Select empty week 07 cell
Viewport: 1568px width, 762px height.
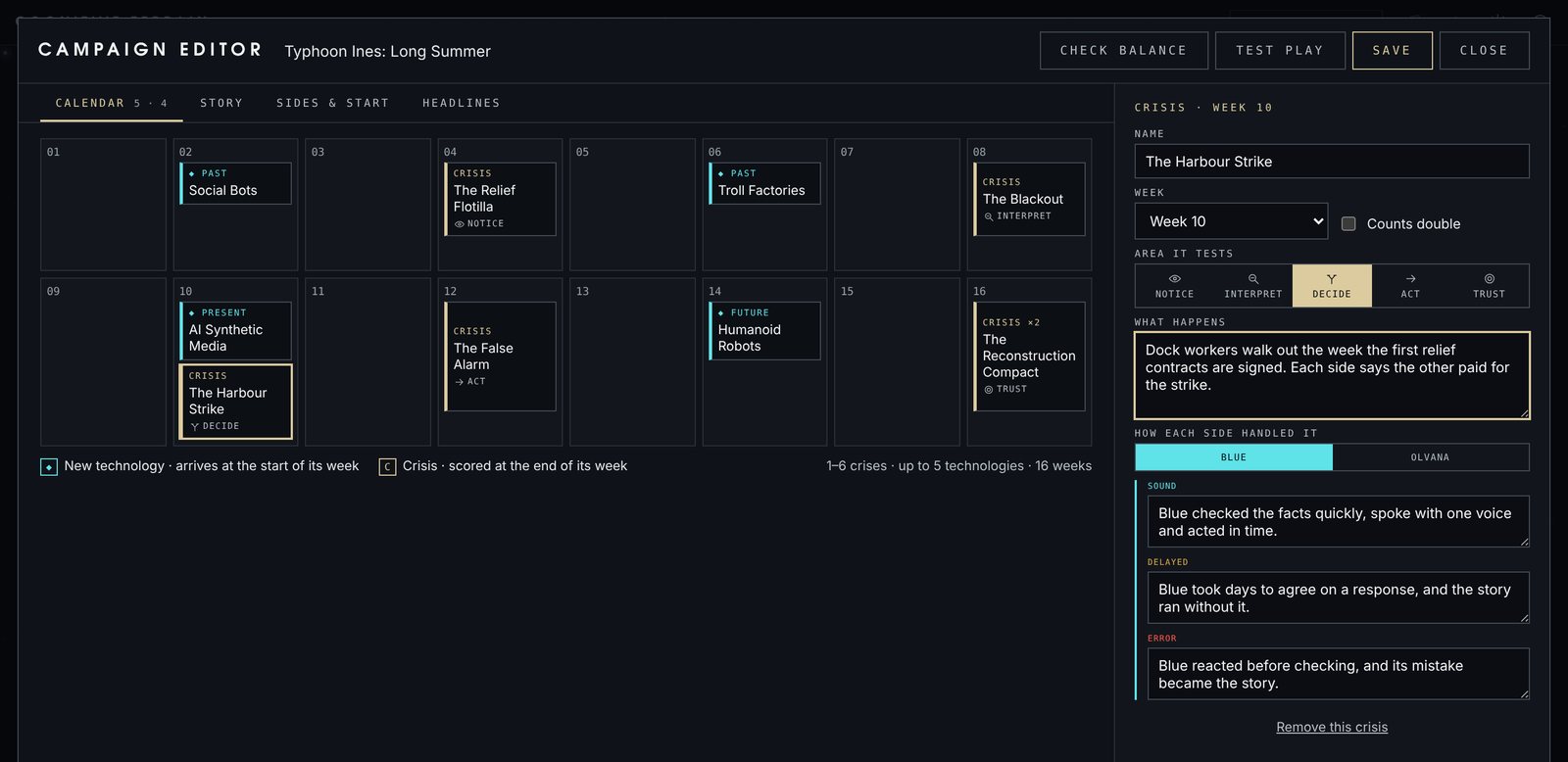(x=897, y=205)
